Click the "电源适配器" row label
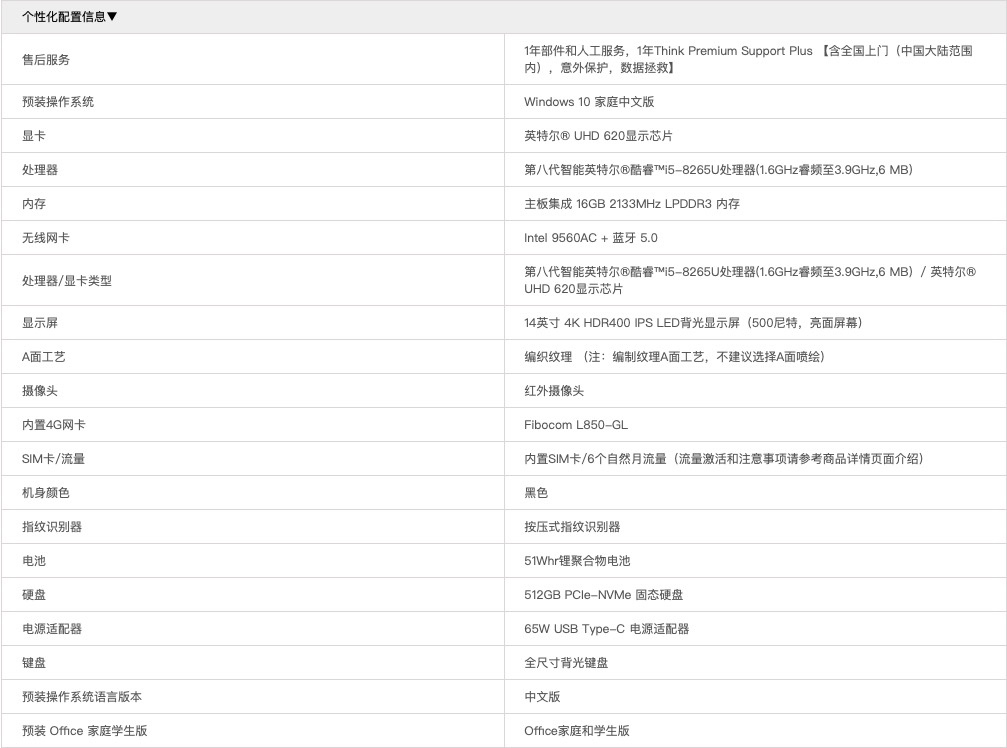Screen dimensions: 1007x748 coord(52,629)
